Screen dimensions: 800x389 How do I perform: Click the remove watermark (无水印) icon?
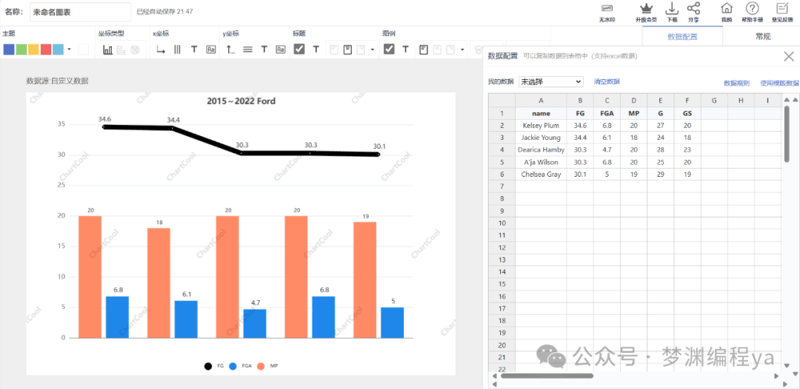point(607,9)
